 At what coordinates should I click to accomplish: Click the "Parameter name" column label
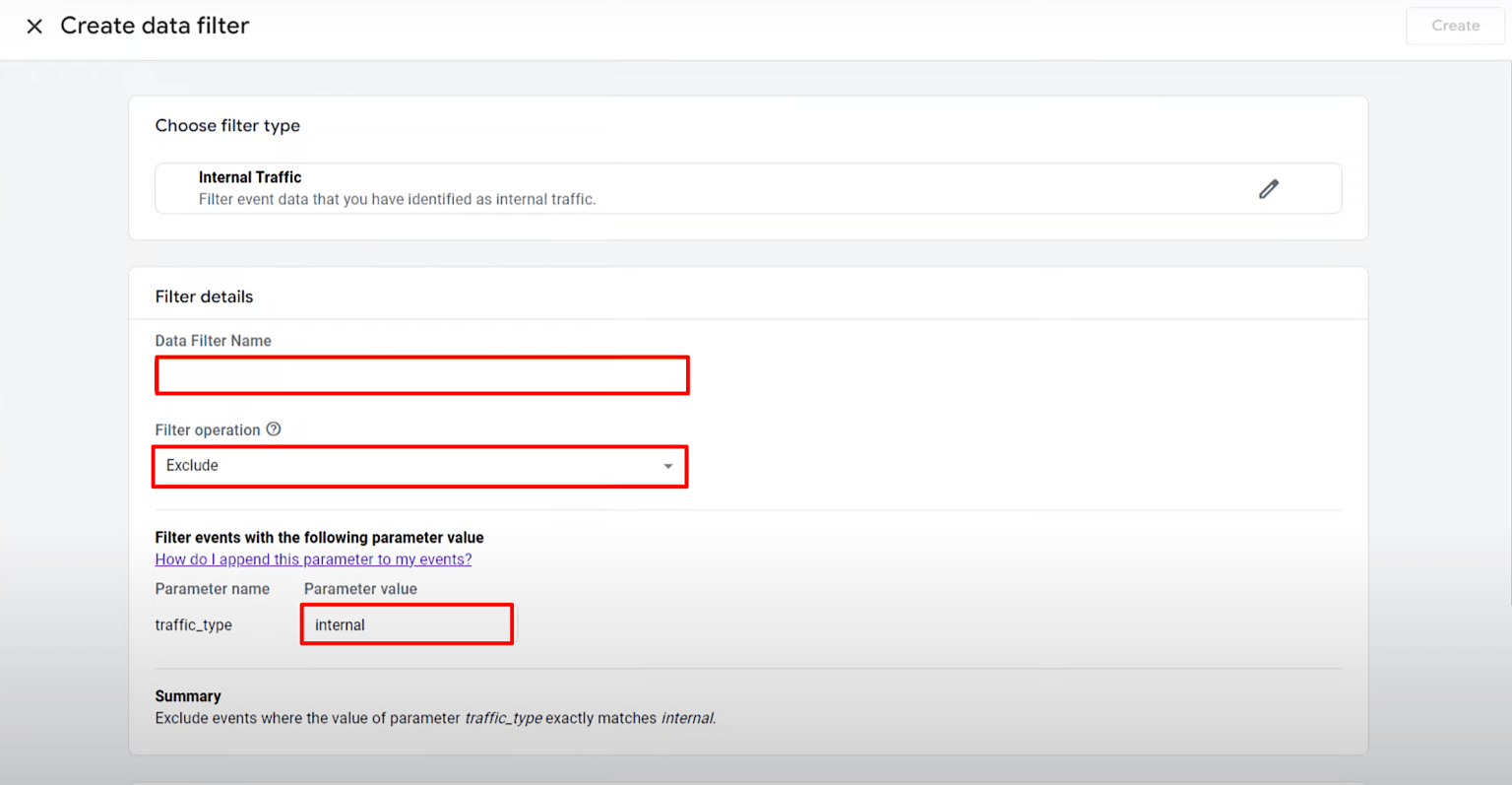212,589
